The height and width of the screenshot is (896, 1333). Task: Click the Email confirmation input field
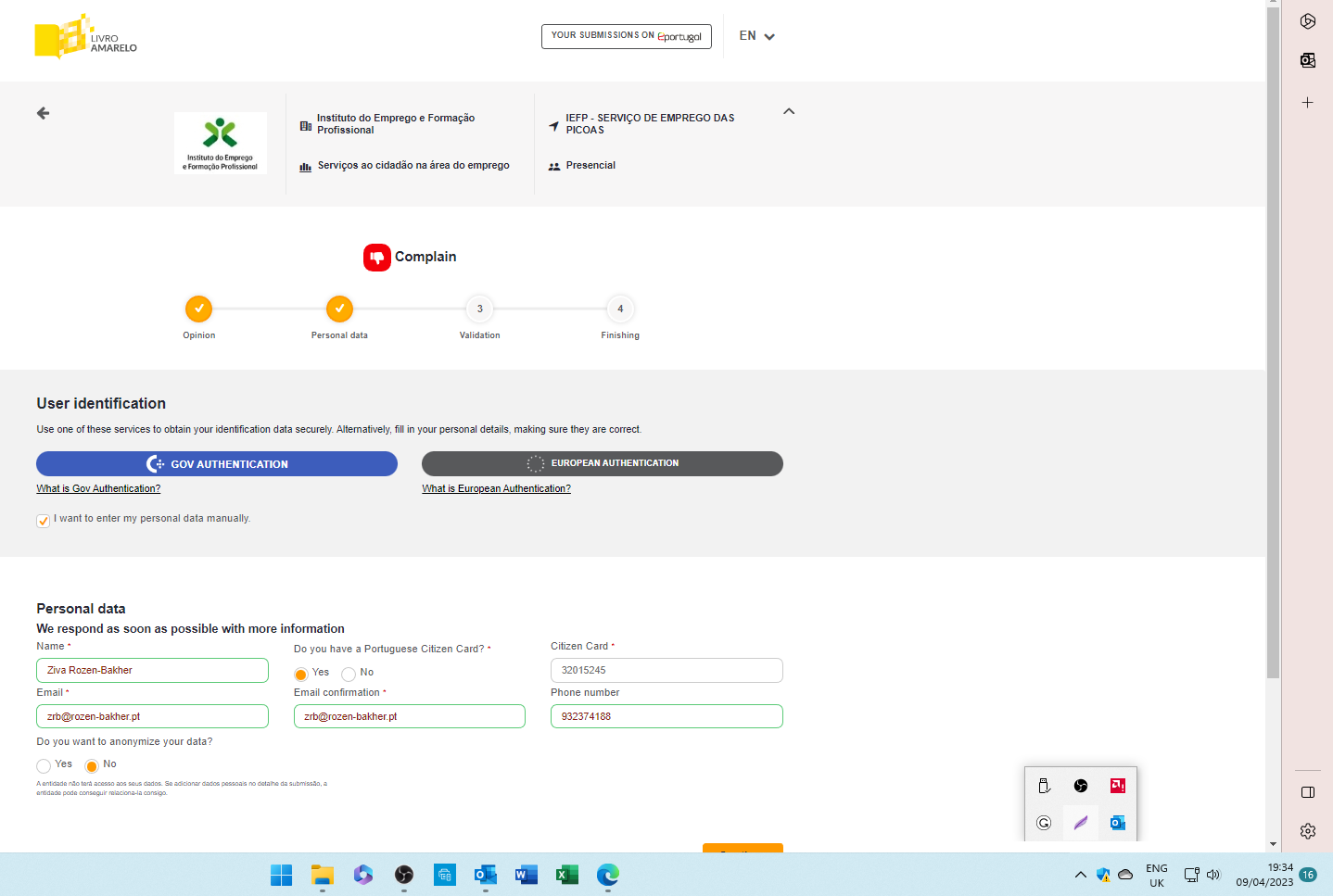410,716
